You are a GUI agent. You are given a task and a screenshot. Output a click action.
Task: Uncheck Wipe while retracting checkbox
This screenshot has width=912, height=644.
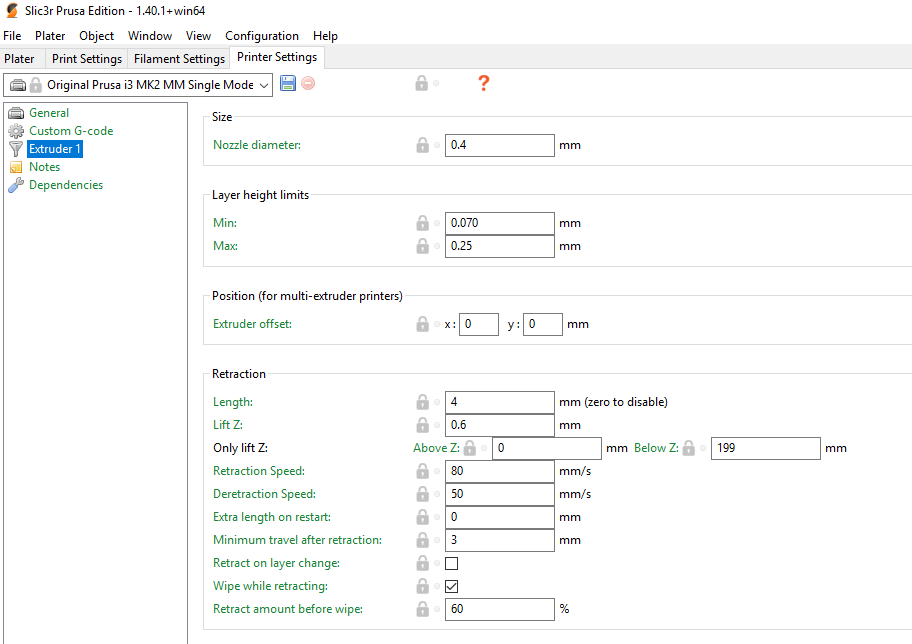point(451,586)
